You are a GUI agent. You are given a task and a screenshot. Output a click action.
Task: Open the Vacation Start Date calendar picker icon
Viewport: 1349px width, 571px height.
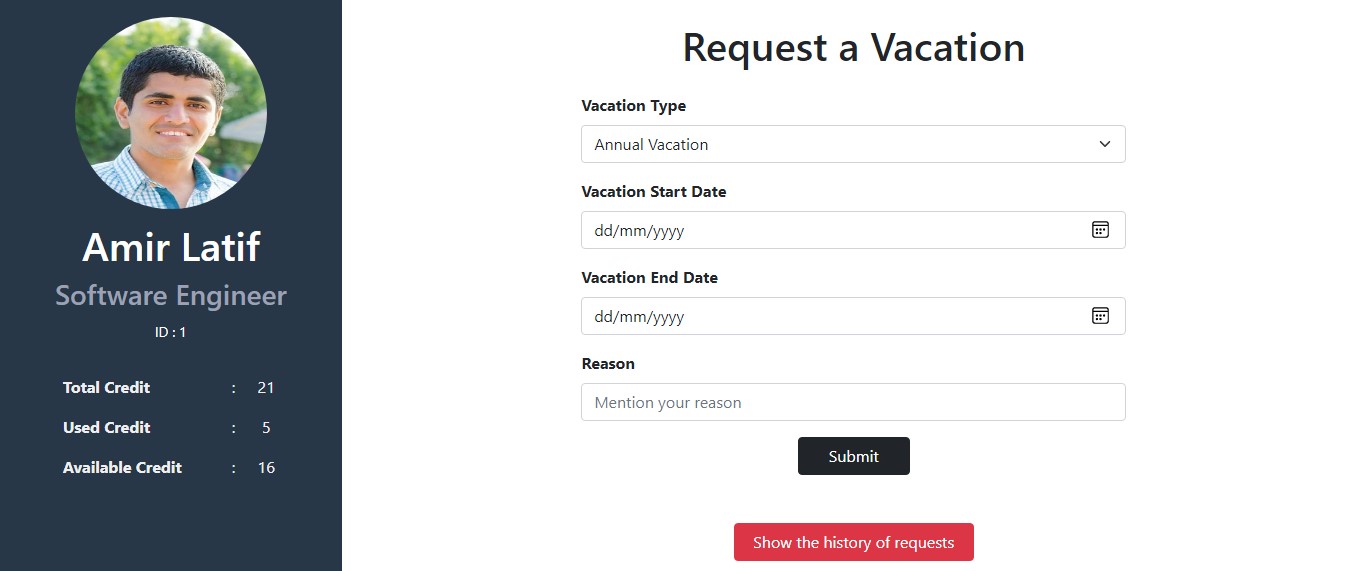pos(1100,230)
